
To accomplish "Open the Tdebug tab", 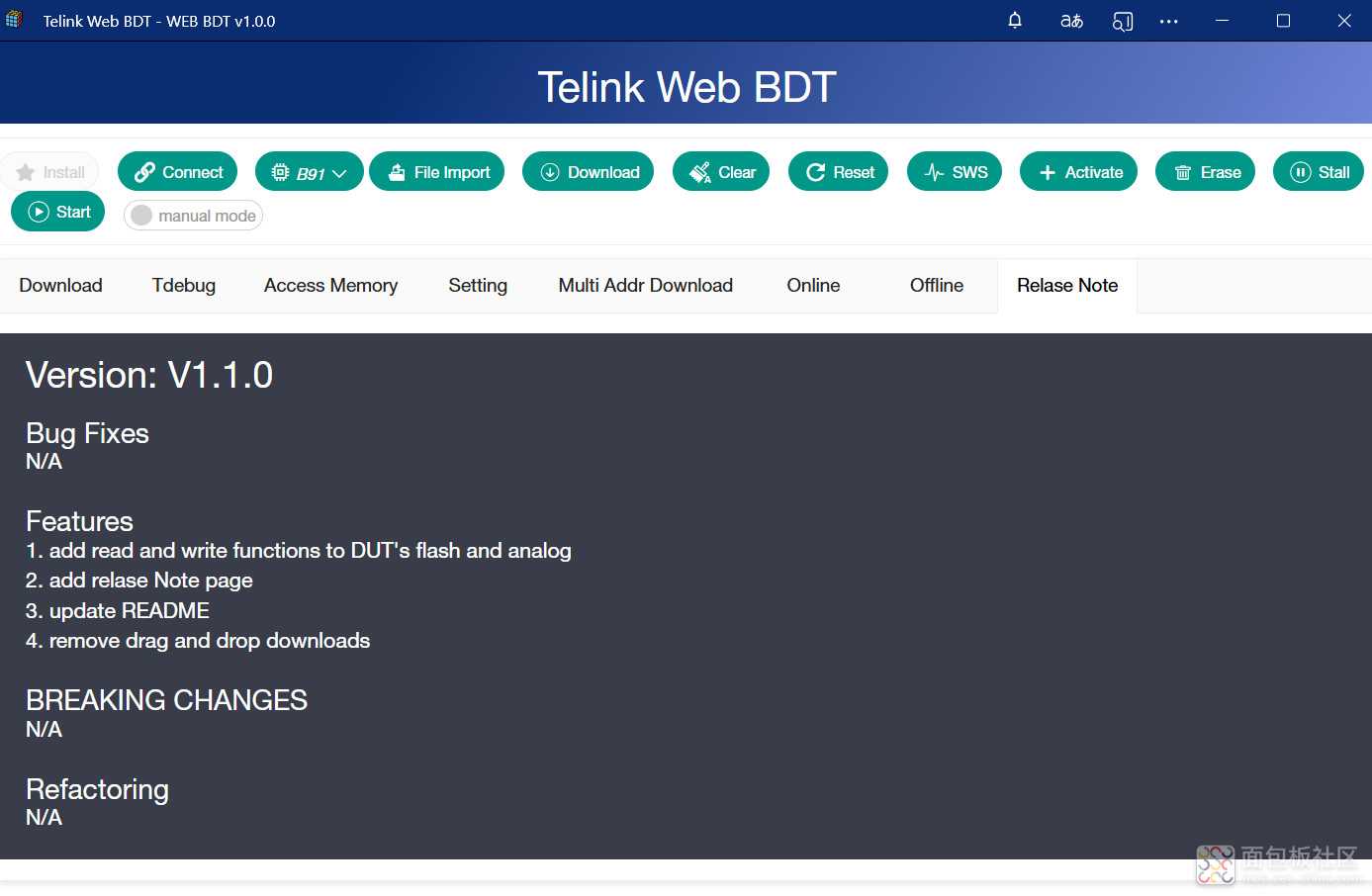I will click(184, 286).
